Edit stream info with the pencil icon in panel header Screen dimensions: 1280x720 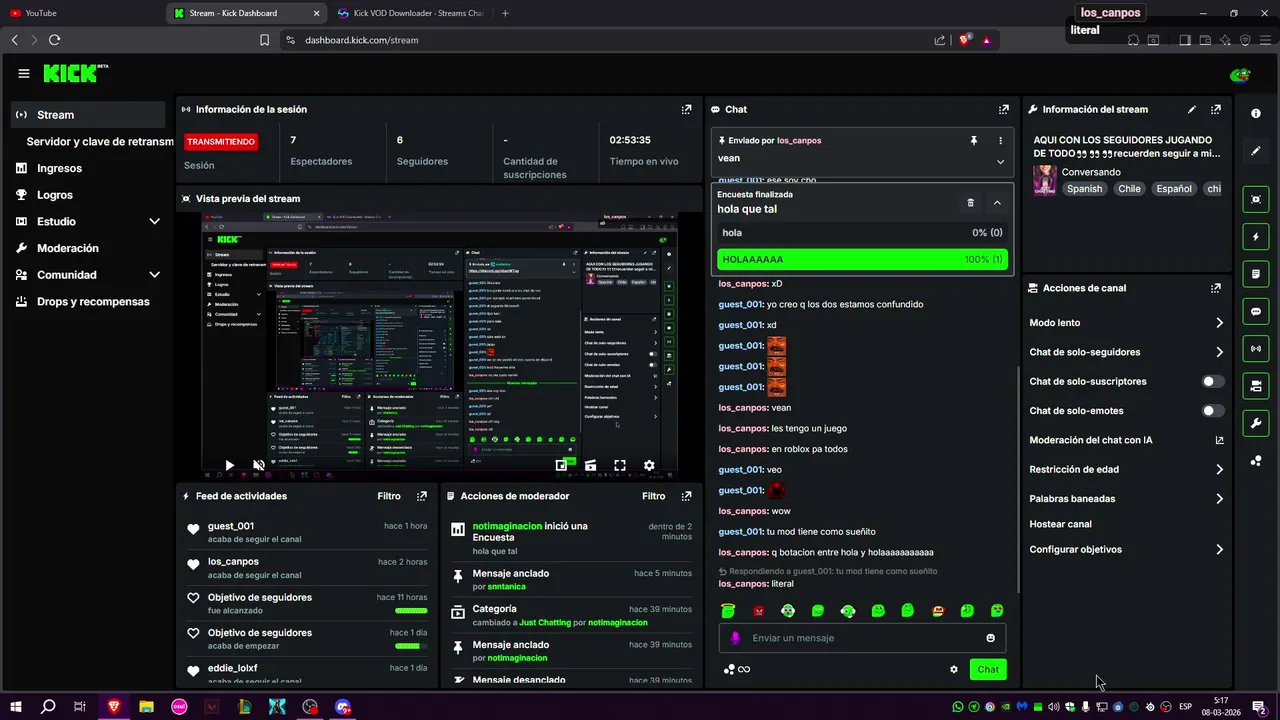(1191, 109)
